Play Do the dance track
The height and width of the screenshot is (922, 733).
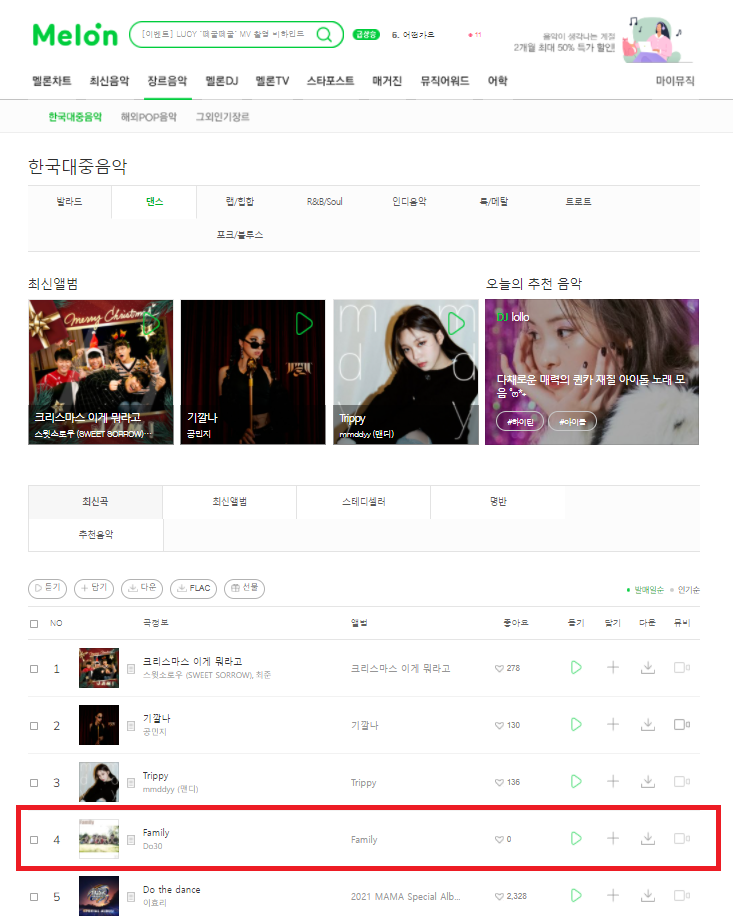coord(576,896)
